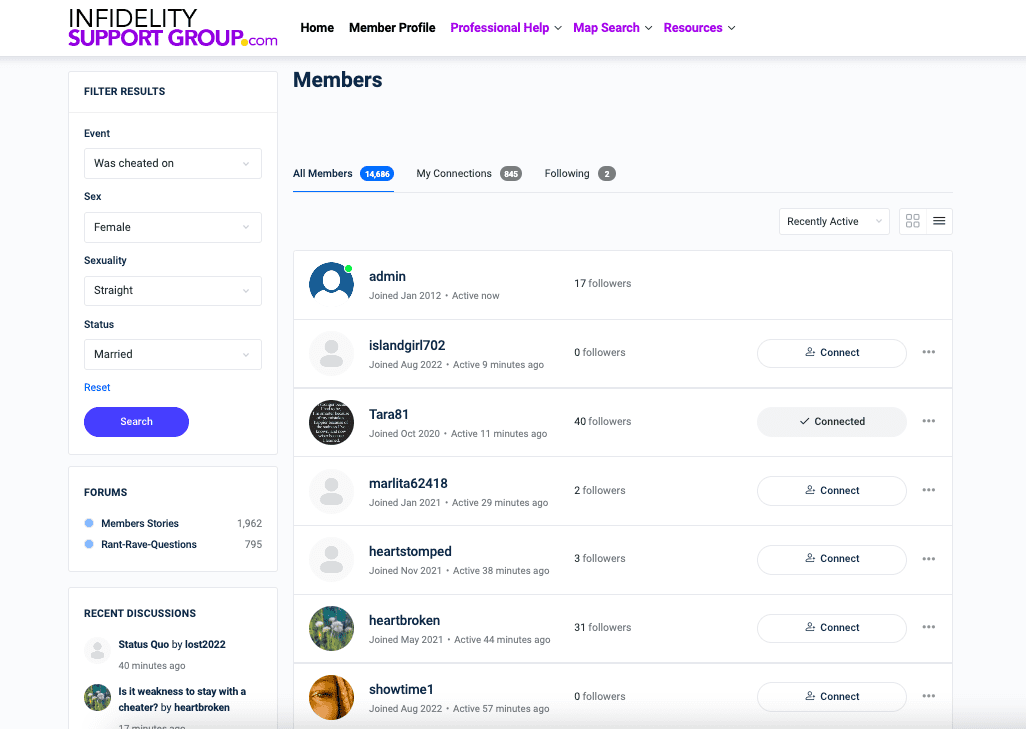Switch to list view layout

[939, 221]
